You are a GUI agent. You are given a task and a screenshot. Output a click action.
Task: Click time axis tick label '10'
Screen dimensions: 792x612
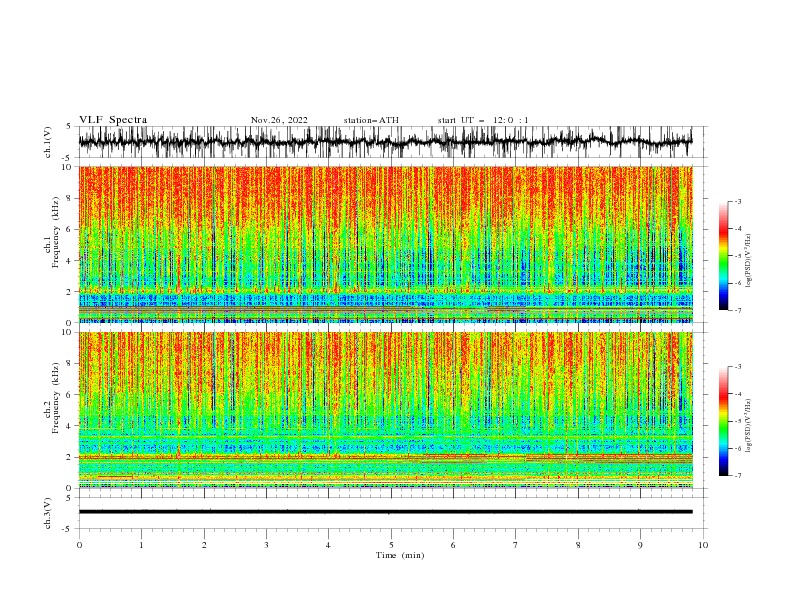[x=703, y=545]
